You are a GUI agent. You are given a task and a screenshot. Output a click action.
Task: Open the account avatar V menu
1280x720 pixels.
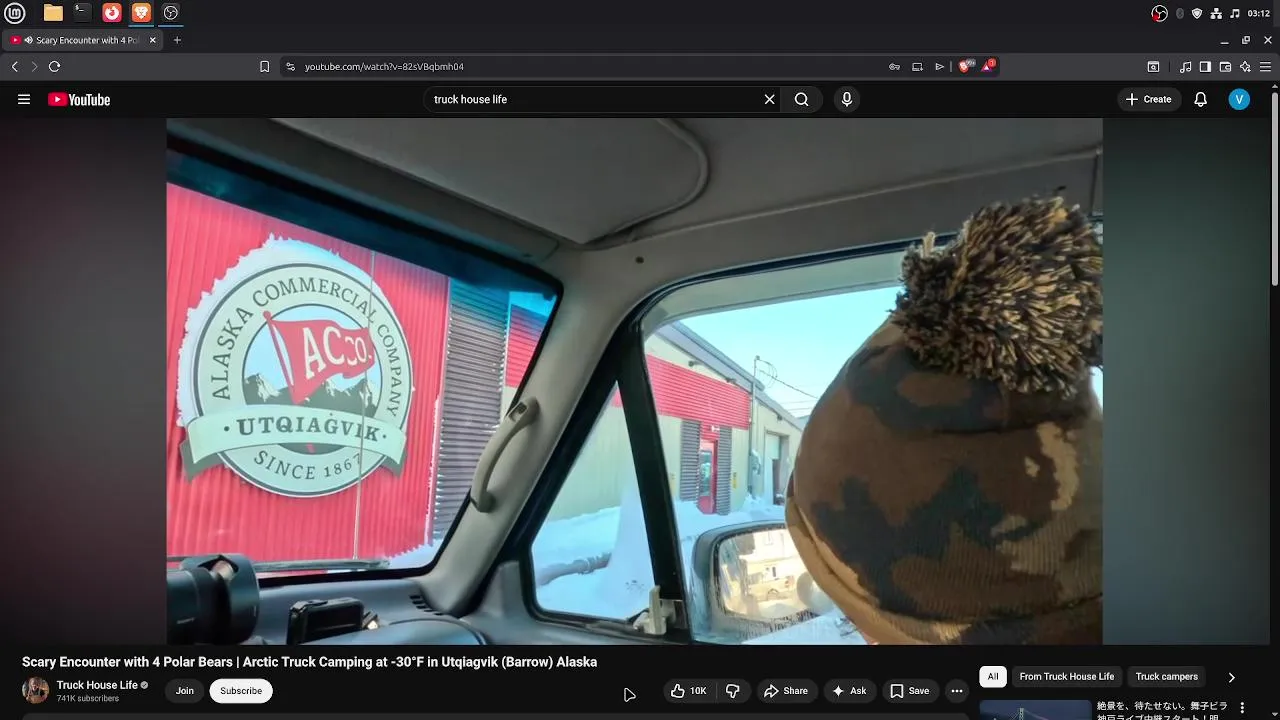click(x=1239, y=99)
